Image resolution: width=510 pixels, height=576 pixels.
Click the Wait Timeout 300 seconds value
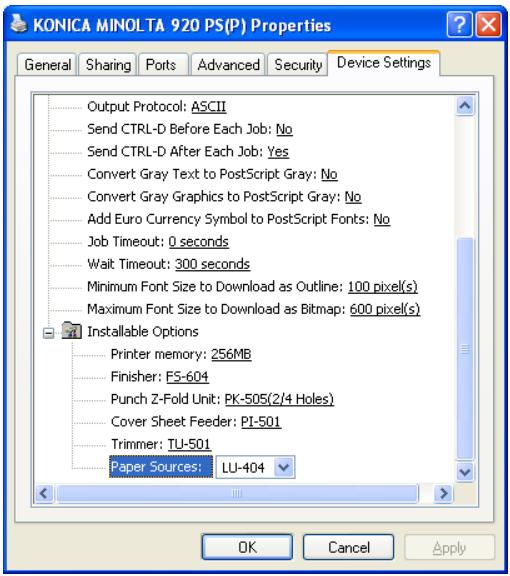pos(212,264)
